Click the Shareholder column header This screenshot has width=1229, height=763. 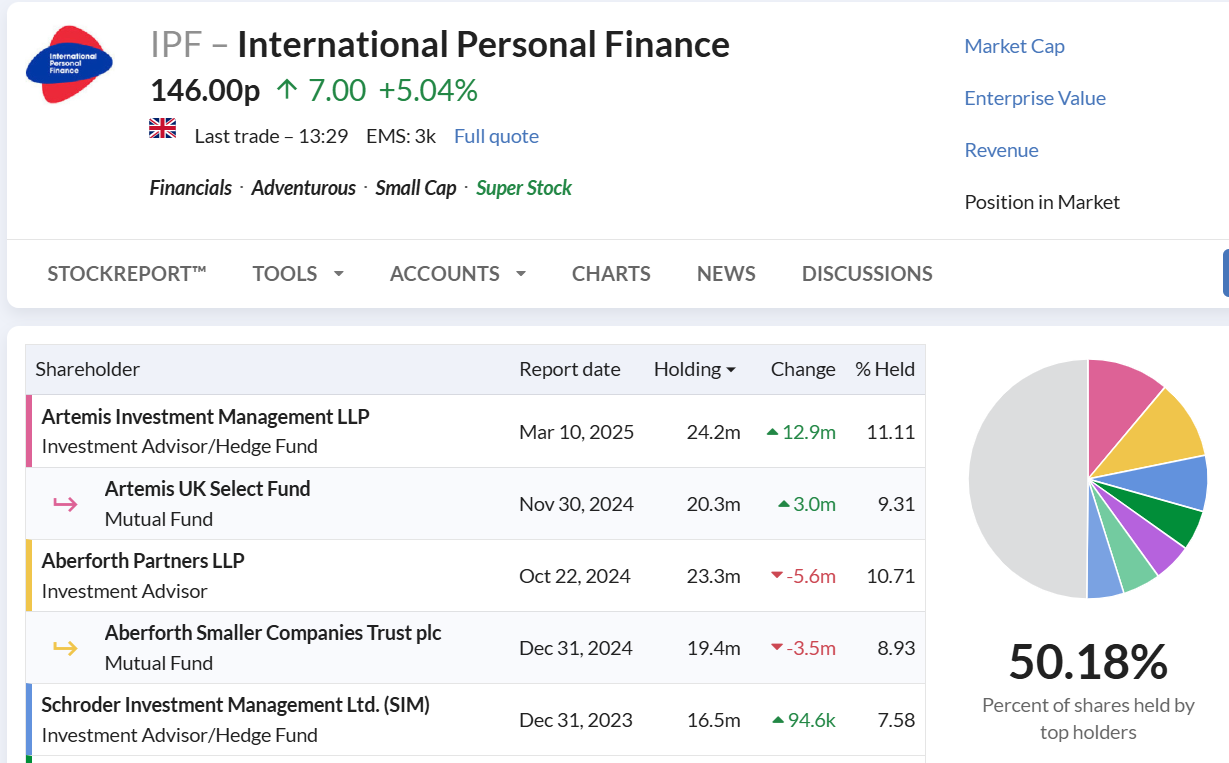(x=88, y=369)
